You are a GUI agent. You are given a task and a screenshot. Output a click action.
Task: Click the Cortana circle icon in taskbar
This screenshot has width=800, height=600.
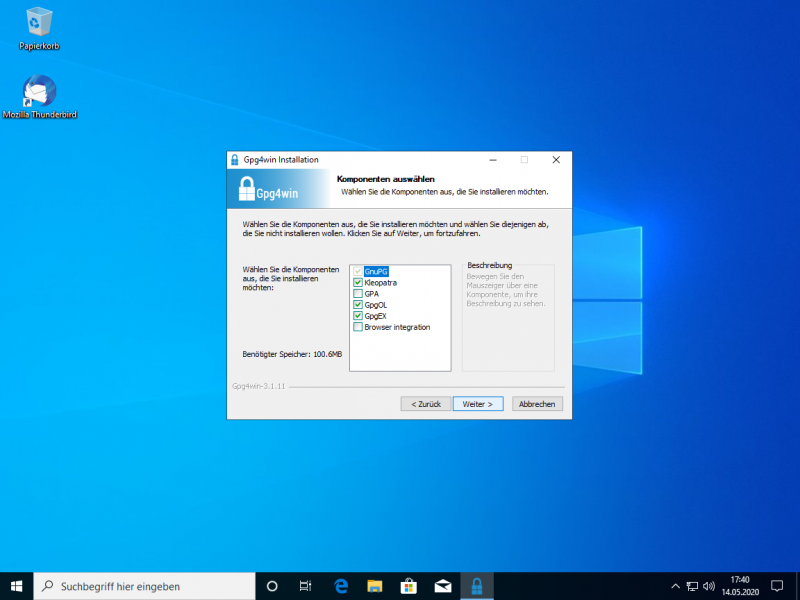[x=272, y=586]
